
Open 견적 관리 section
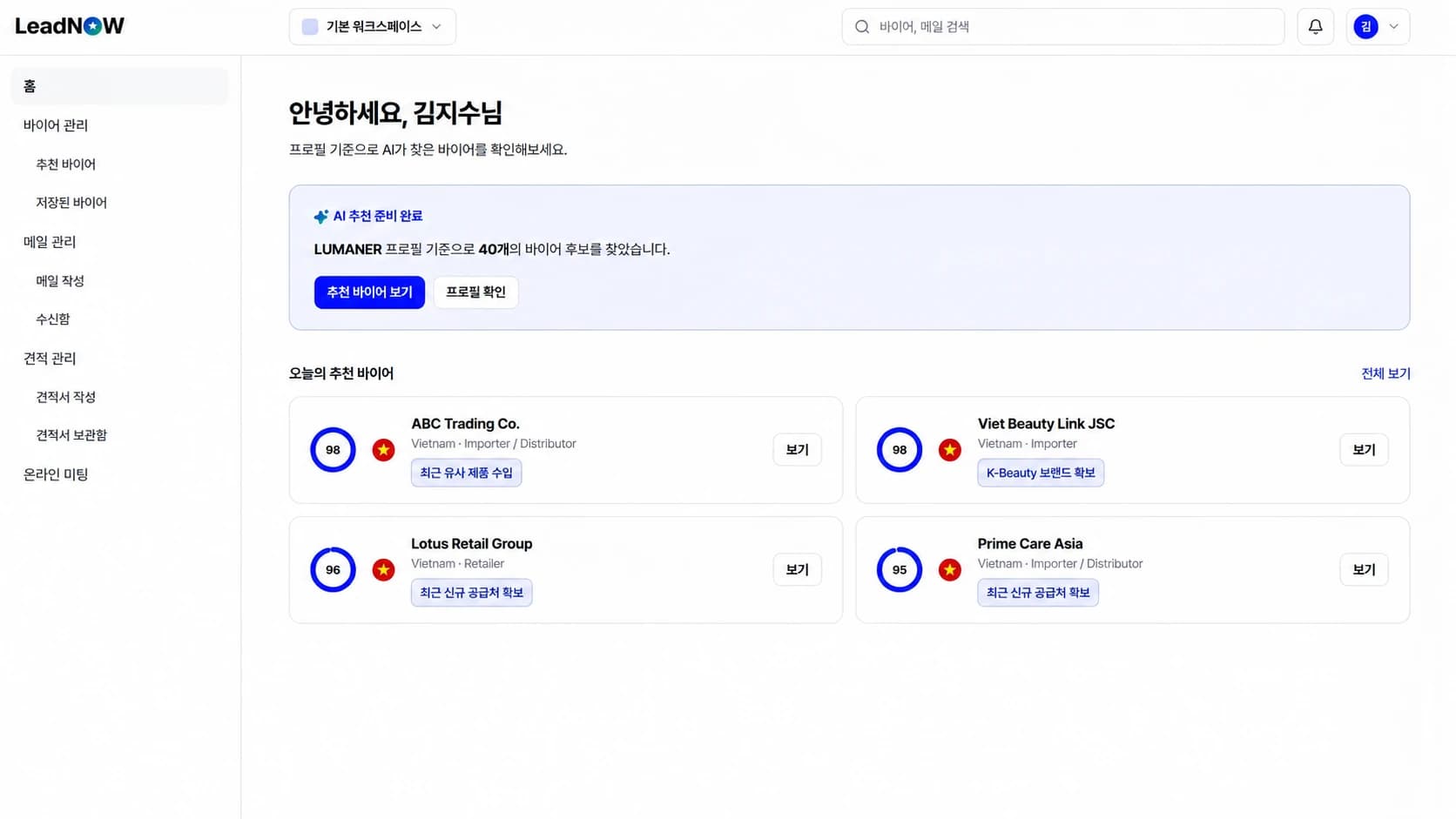50,359
